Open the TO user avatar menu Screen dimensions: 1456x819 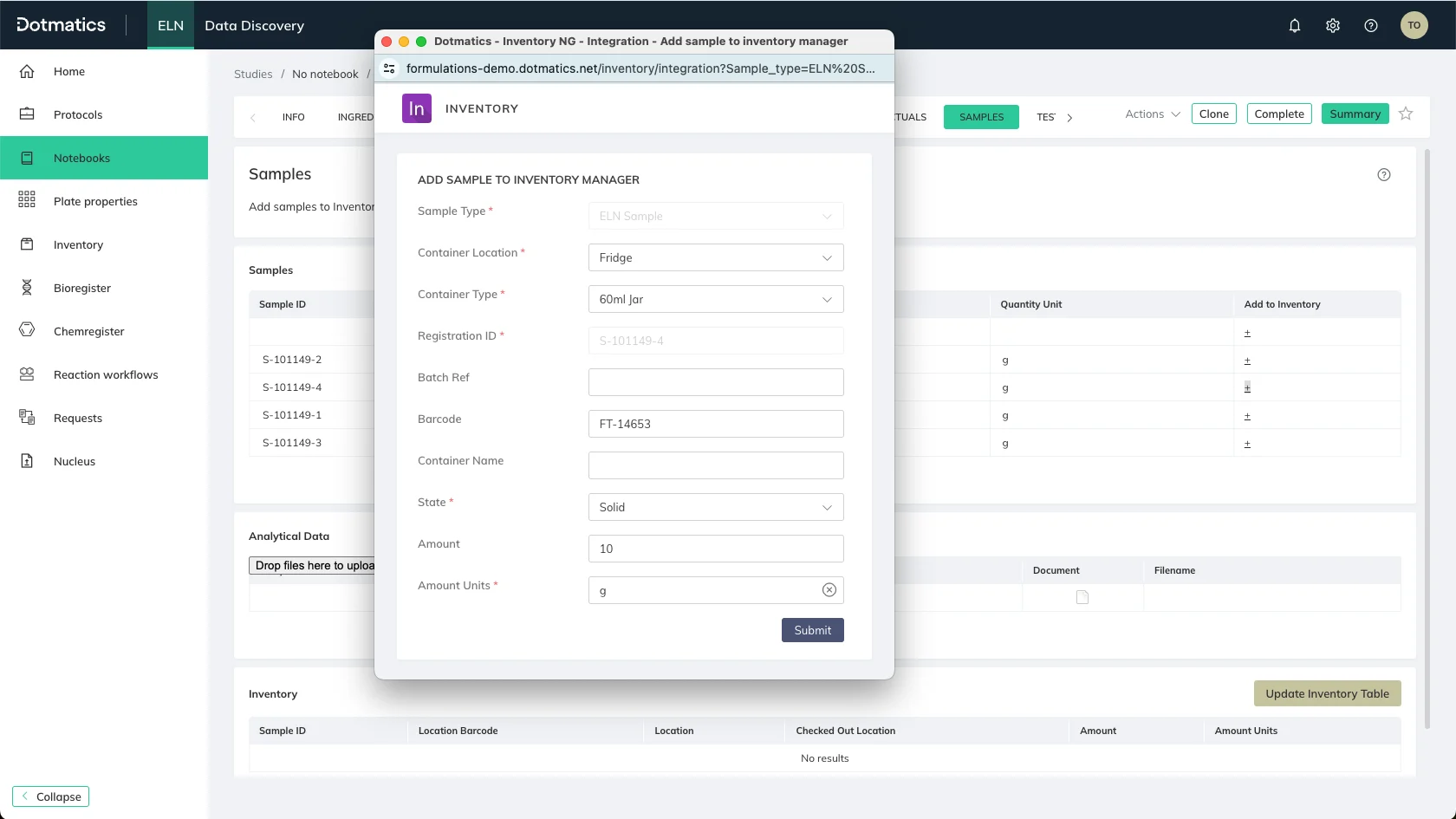(1414, 25)
